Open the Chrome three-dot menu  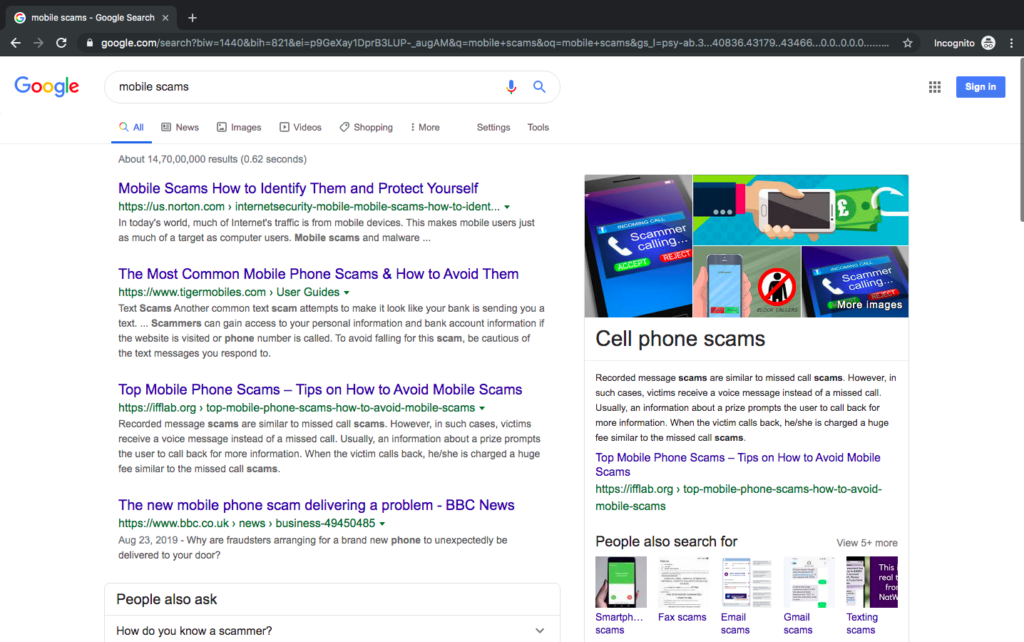click(1011, 43)
